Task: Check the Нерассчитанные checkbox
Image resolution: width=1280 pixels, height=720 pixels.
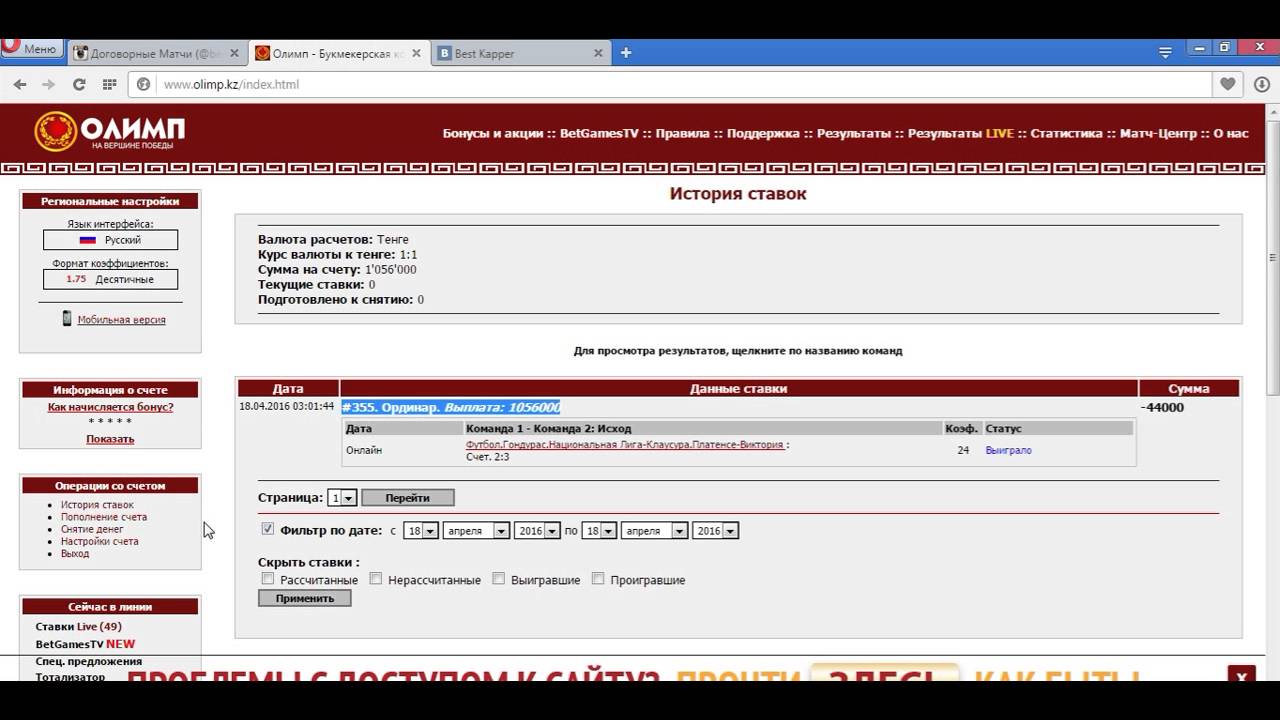Action: [x=376, y=579]
